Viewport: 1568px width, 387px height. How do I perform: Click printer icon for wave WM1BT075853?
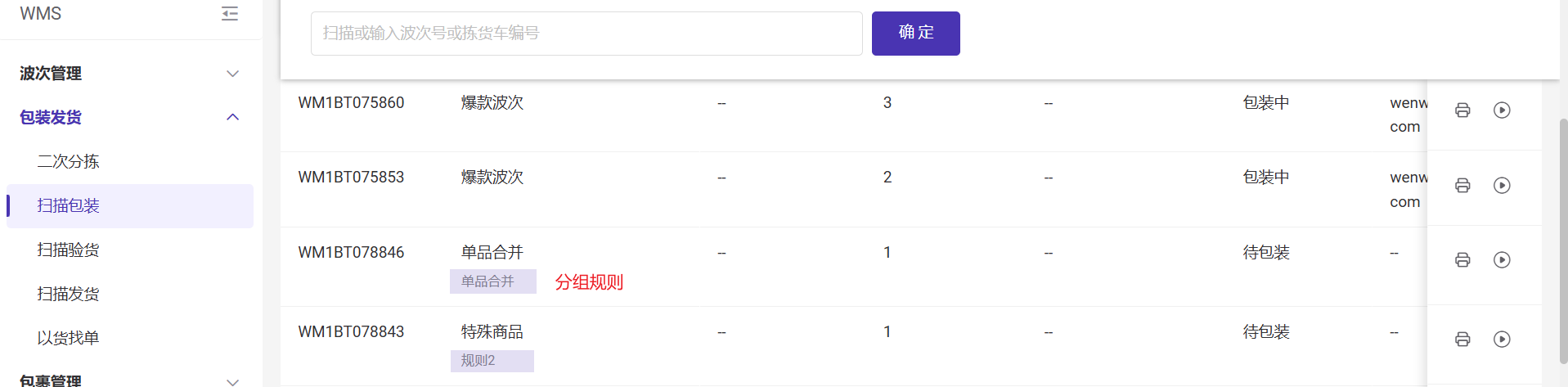click(x=1462, y=186)
